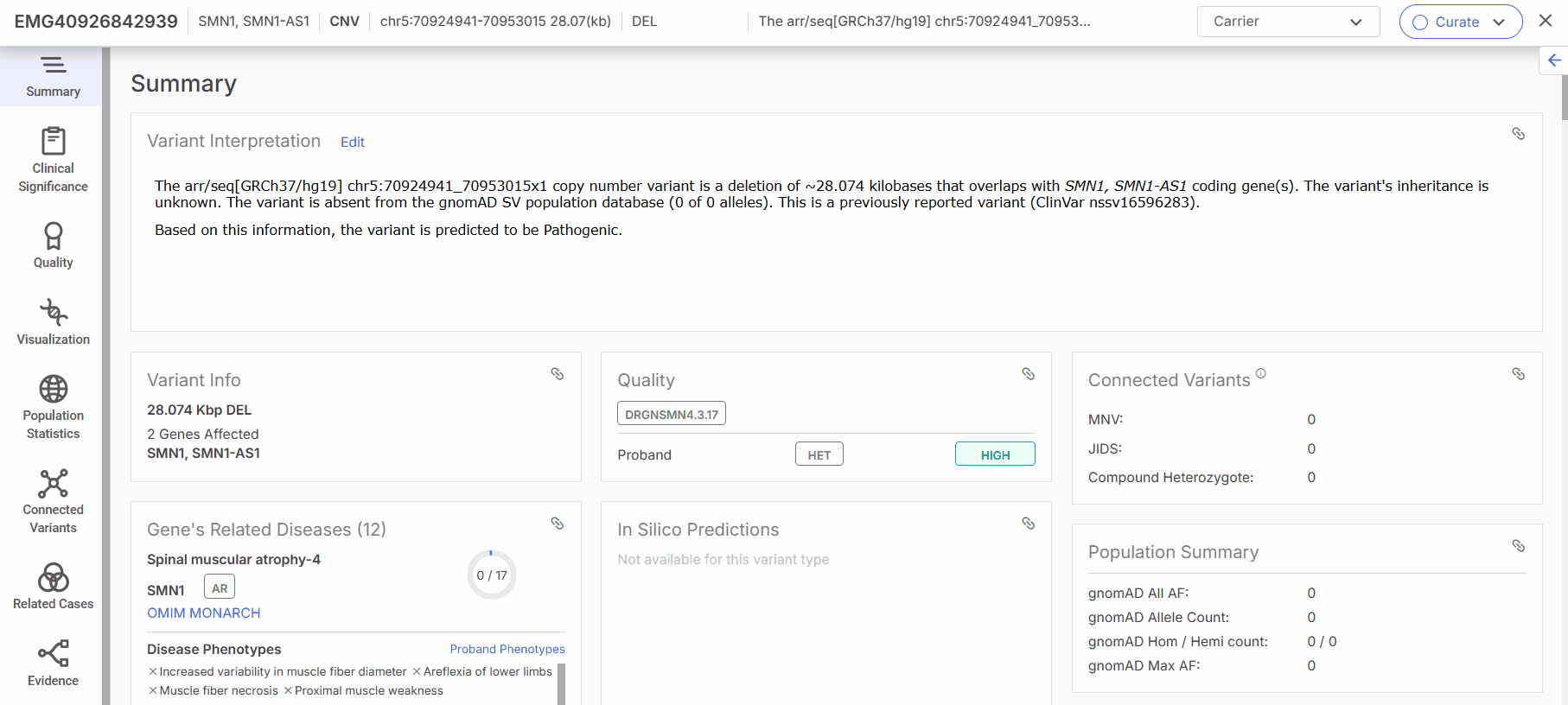Remove 'Muscle fiber necrosis' phenotype tag
1568x705 pixels.
[x=153, y=691]
